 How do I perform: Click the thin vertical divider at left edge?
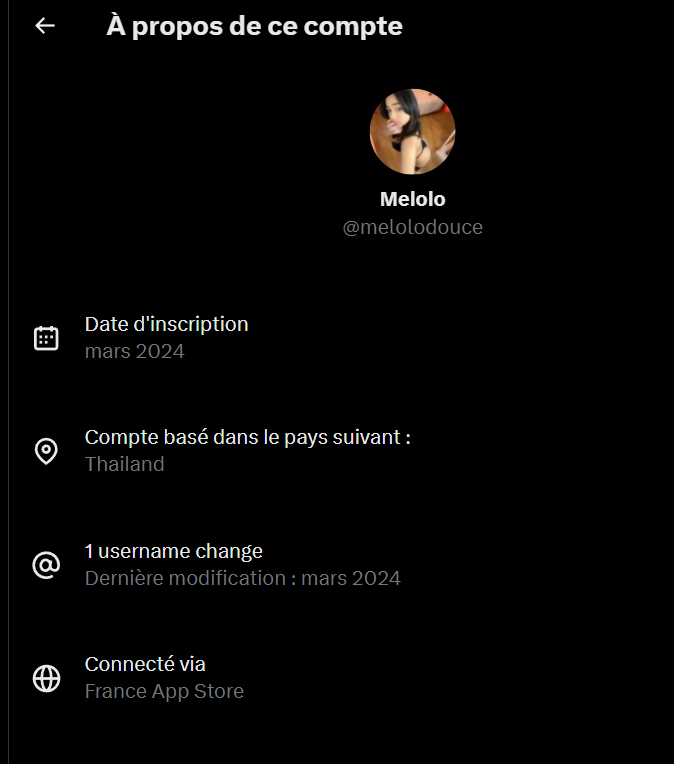tap(8, 382)
